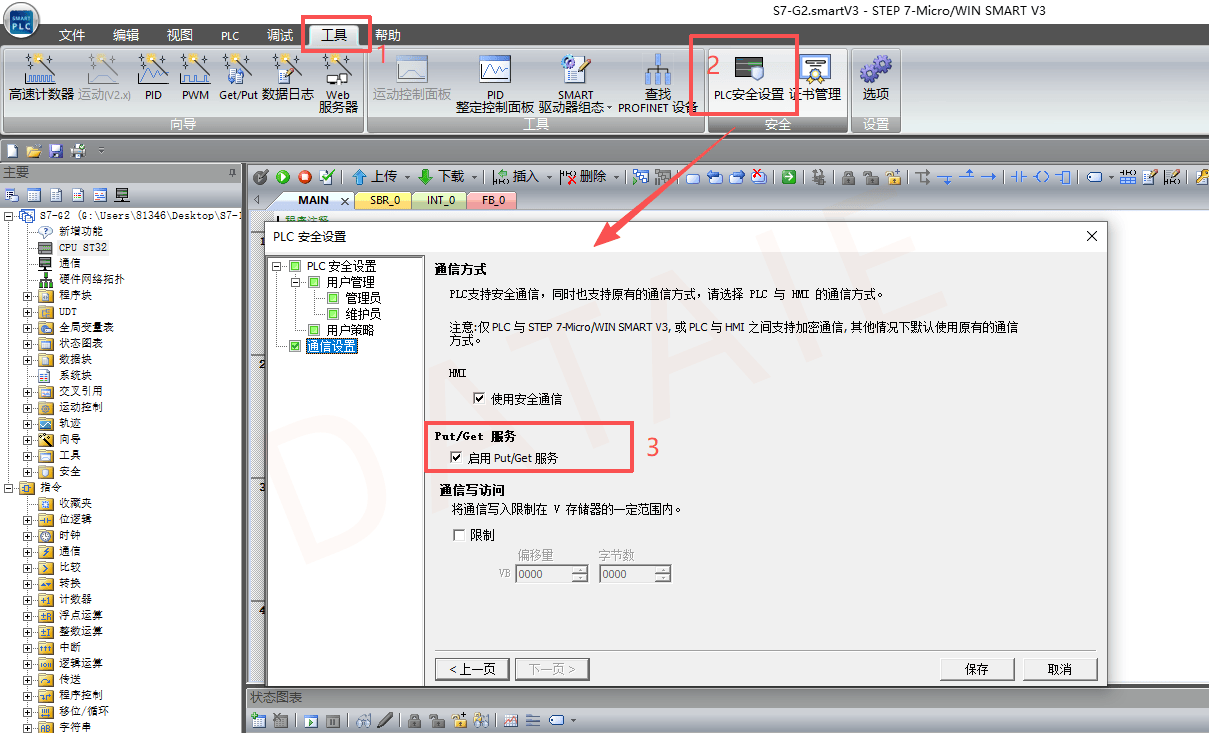The height and width of the screenshot is (733, 1209).
Task: Launch the PID wizard in 向导 group
Action: tap(153, 78)
